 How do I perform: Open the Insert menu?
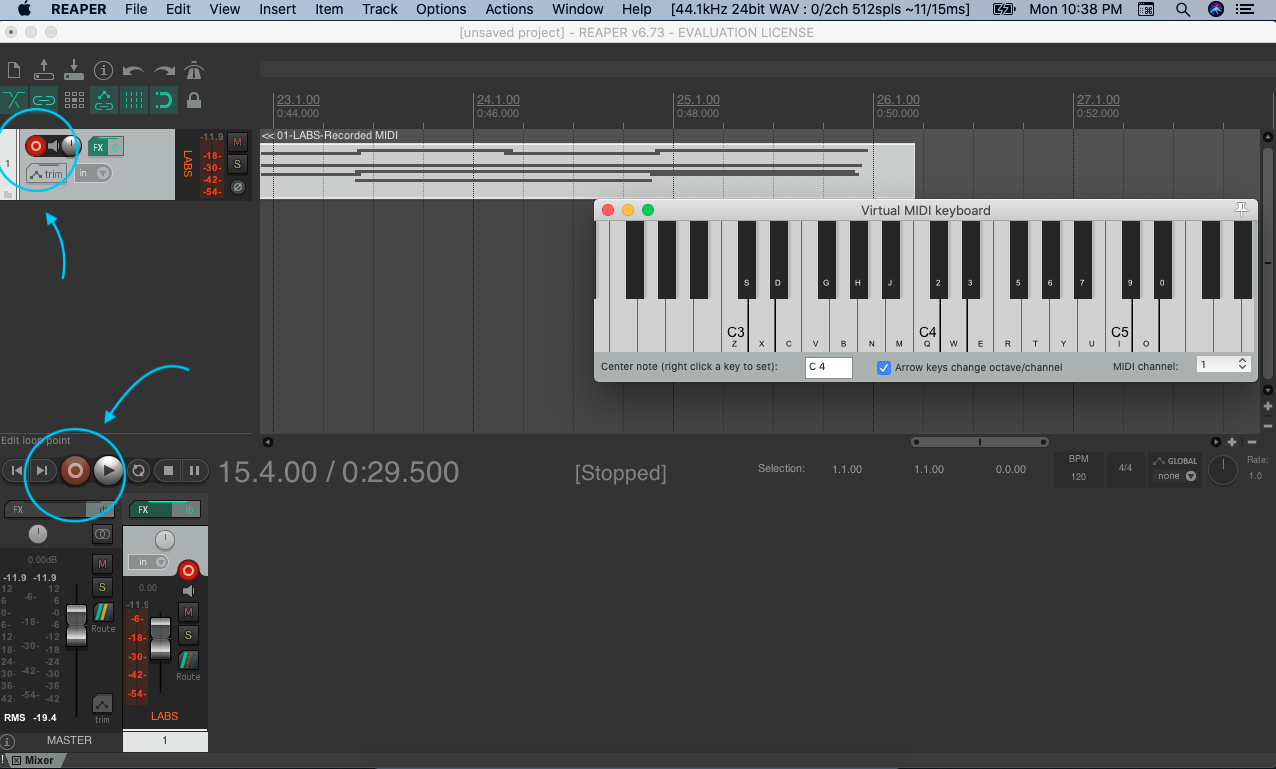tap(277, 9)
